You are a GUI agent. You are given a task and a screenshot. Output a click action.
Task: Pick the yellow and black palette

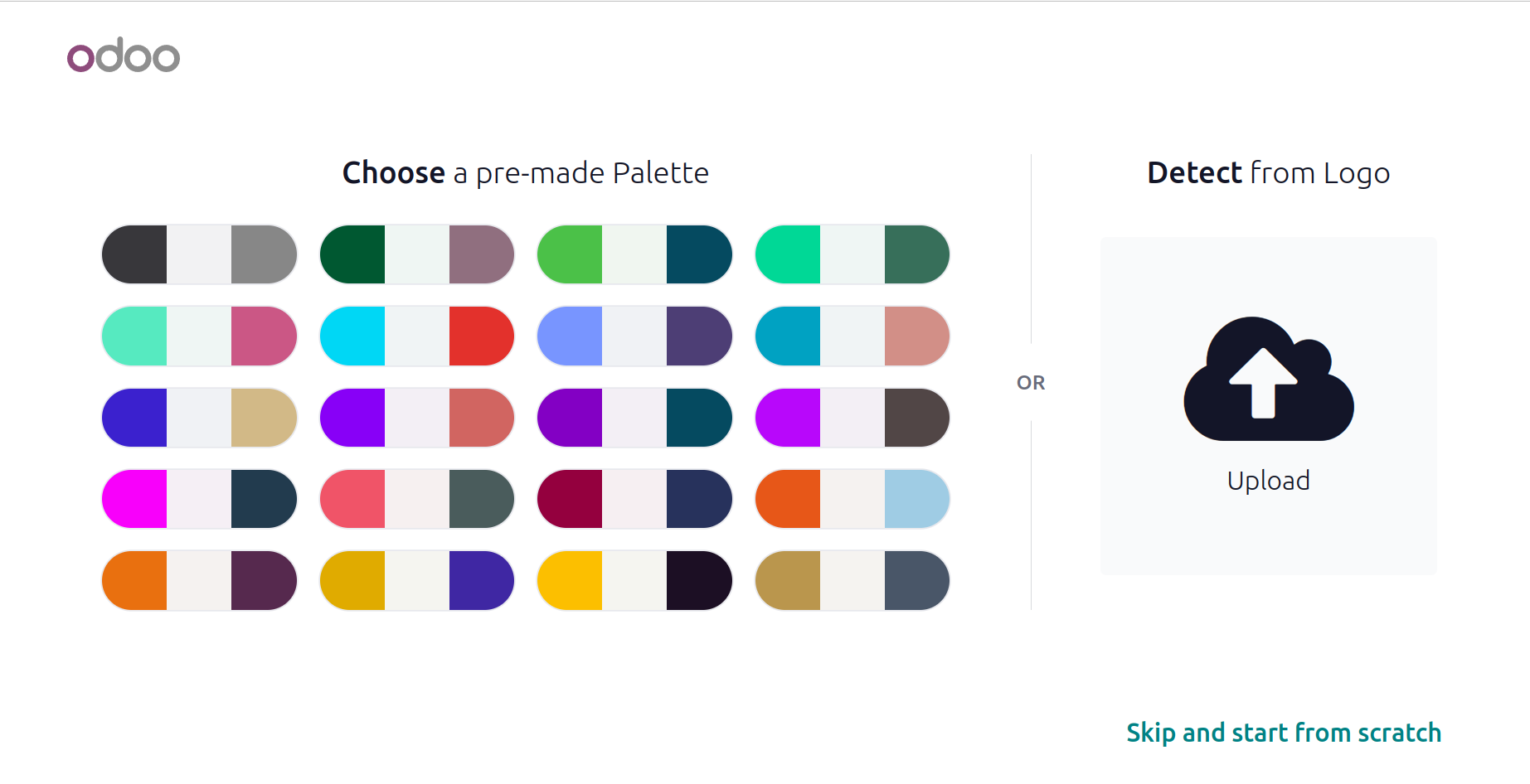pyautogui.click(x=635, y=581)
